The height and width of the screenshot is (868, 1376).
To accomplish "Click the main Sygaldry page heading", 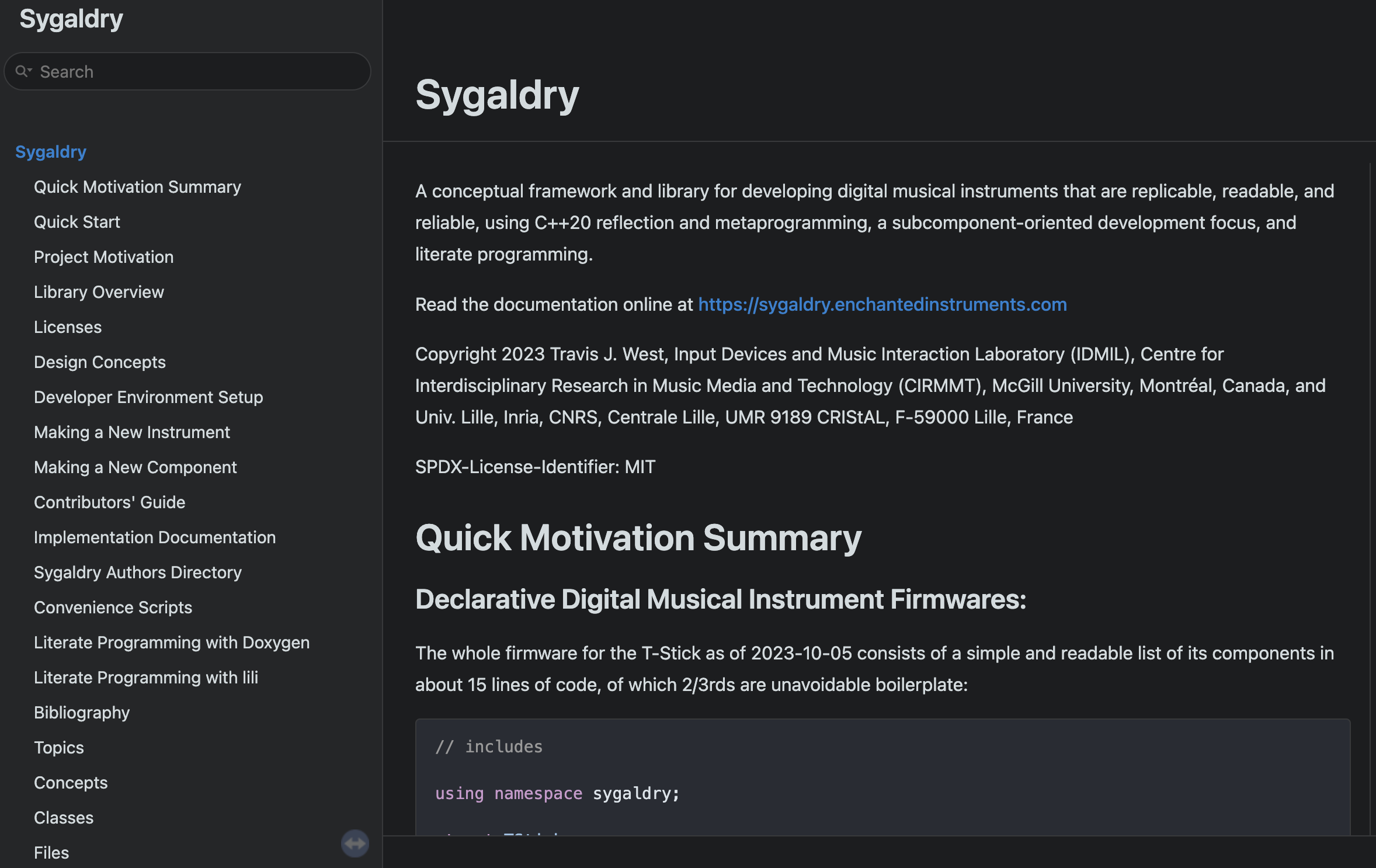I will (497, 95).
